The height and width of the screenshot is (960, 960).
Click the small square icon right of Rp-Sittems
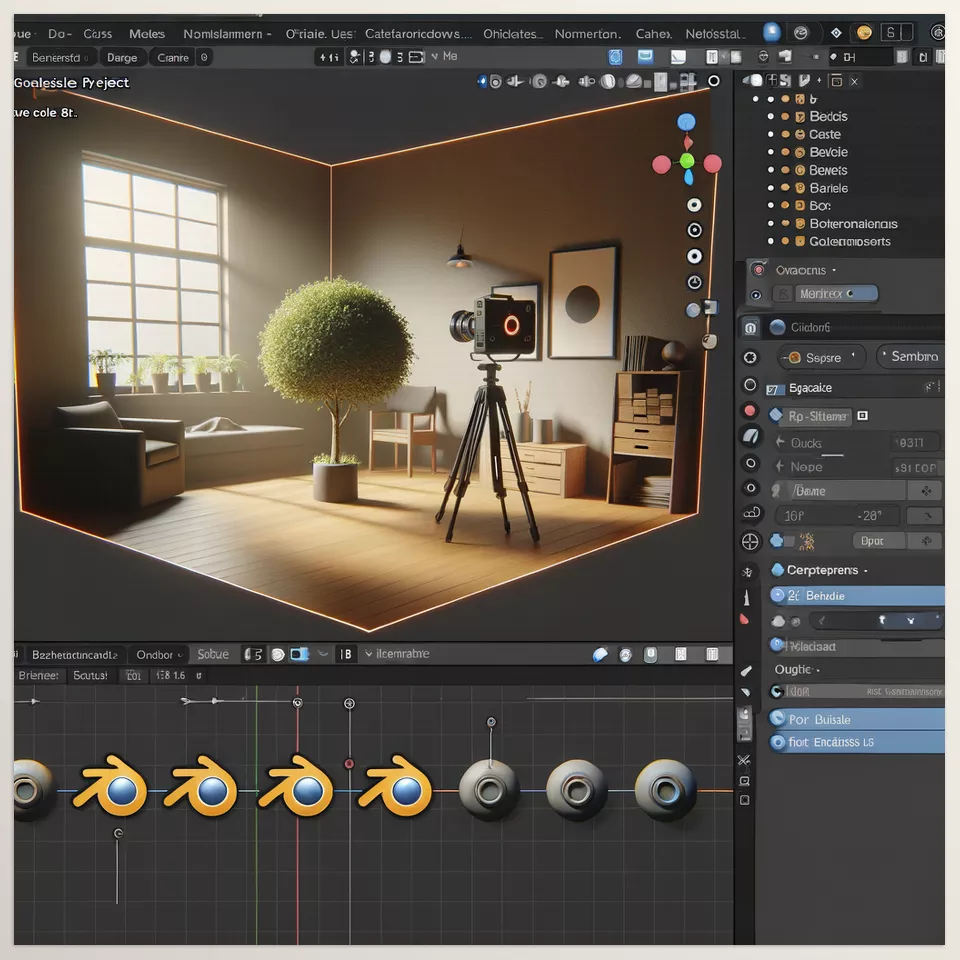pos(863,416)
